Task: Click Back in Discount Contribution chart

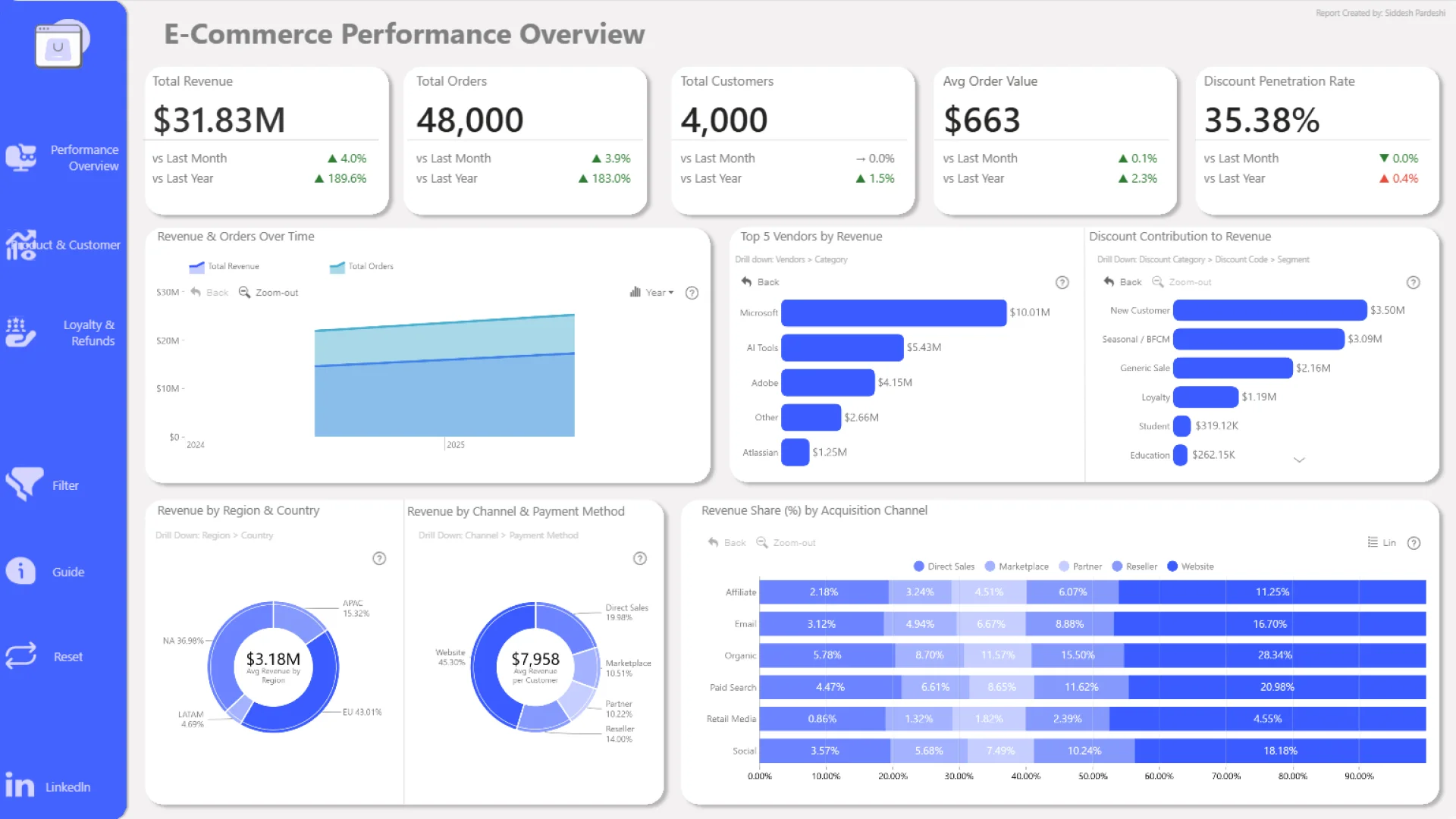Action: 1123,282
